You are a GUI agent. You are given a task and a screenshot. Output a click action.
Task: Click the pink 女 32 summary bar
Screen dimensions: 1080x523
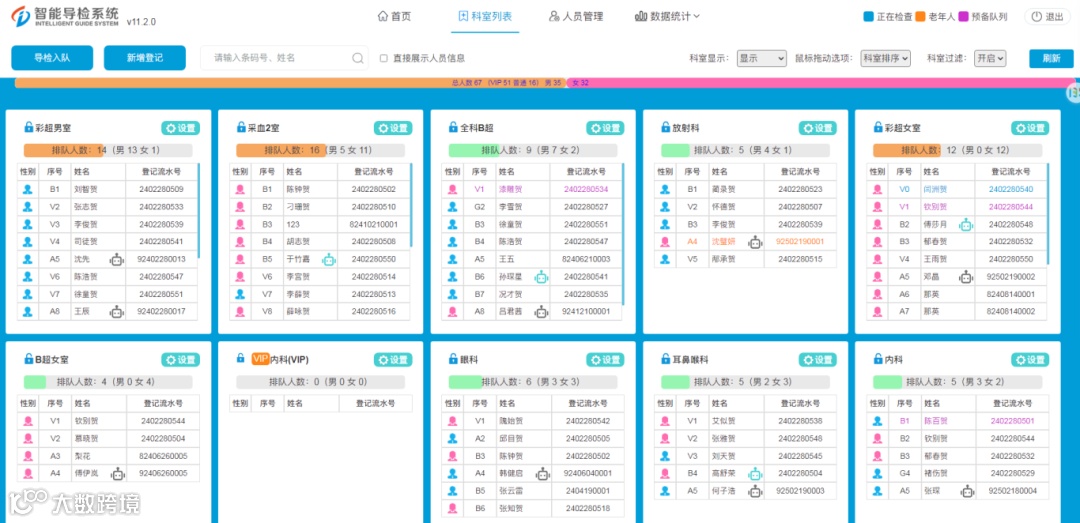822,83
